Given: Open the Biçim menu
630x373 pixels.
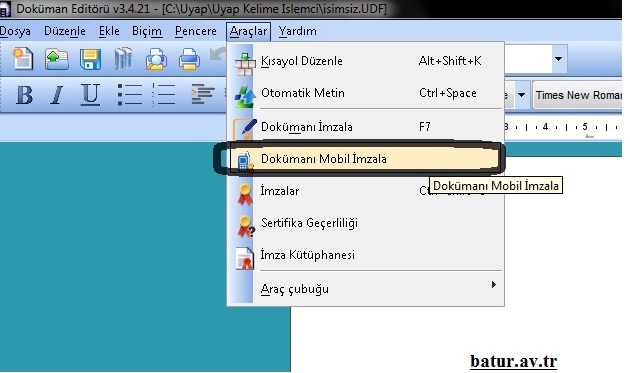Looking at the screenshot, I should 147,31.
